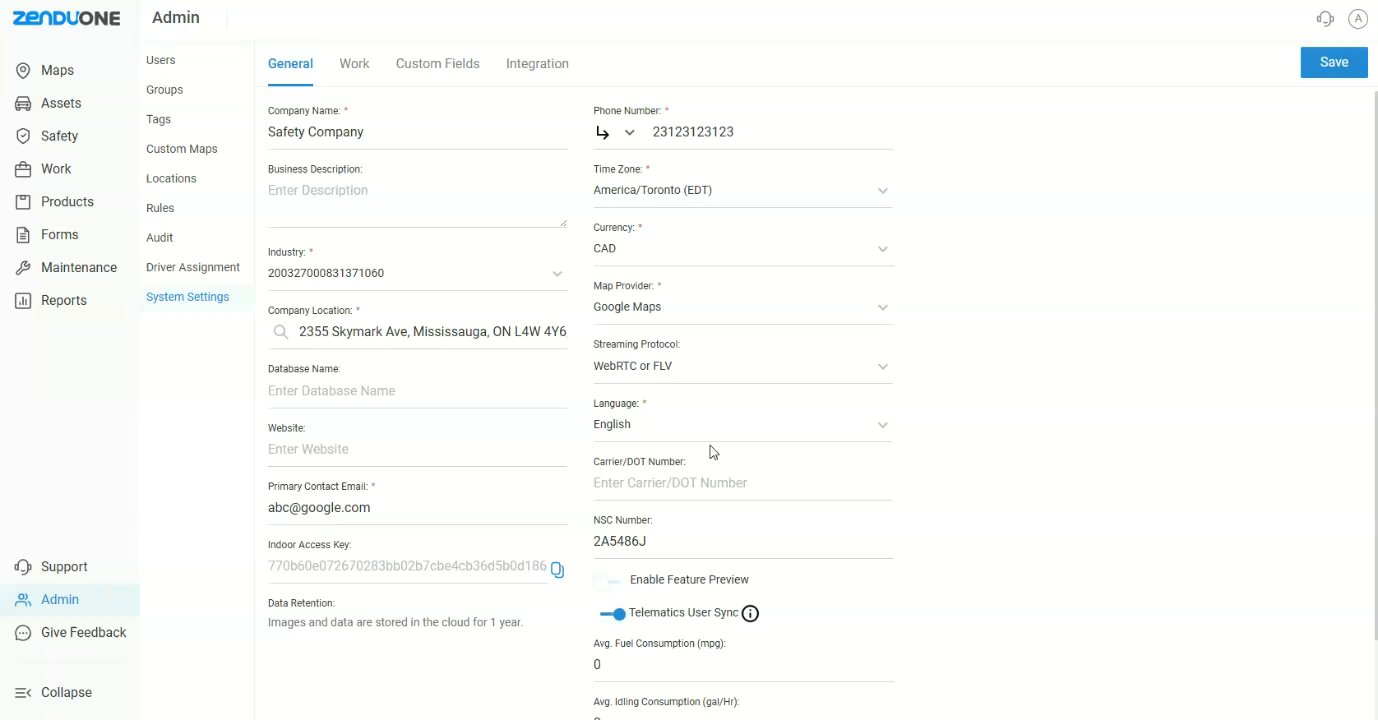
Task: Copy the Indoor Access Key
Action: click(x=558, y=569)
